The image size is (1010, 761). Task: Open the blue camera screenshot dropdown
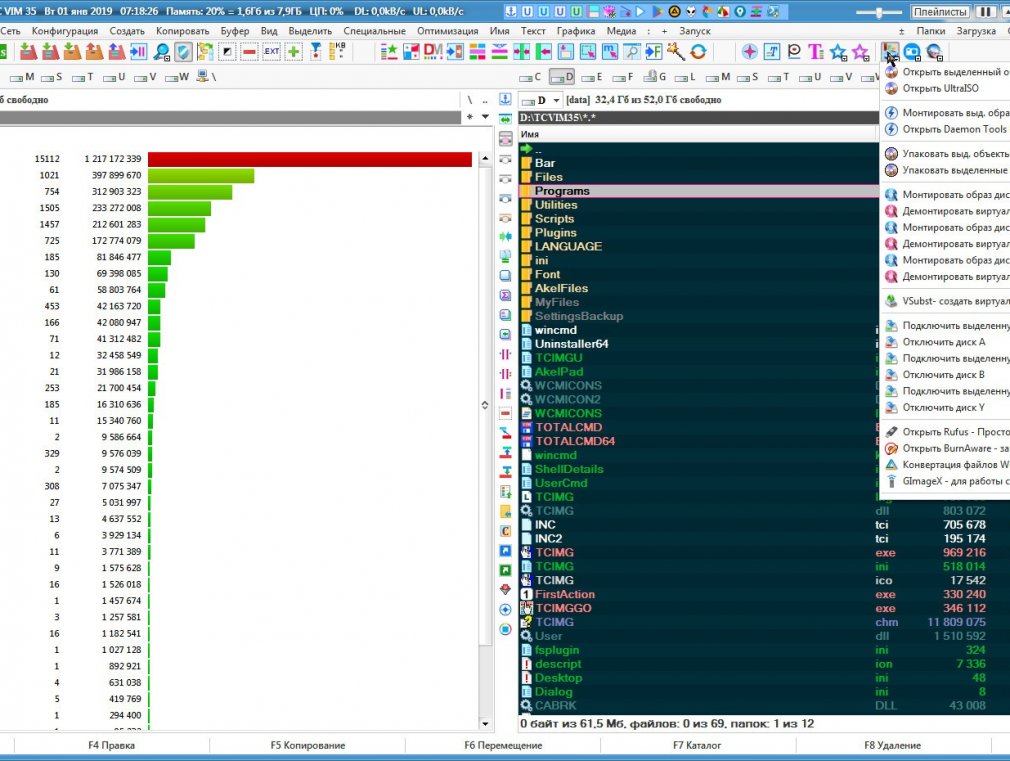[x=912, y=52]
